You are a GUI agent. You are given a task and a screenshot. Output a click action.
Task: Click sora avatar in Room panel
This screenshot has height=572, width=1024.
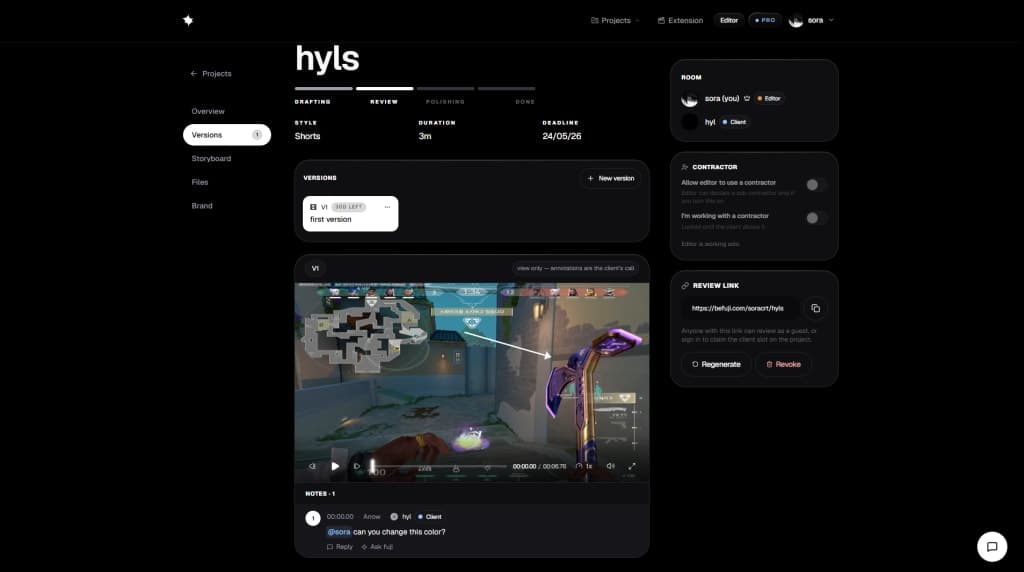tap(689, 99)
